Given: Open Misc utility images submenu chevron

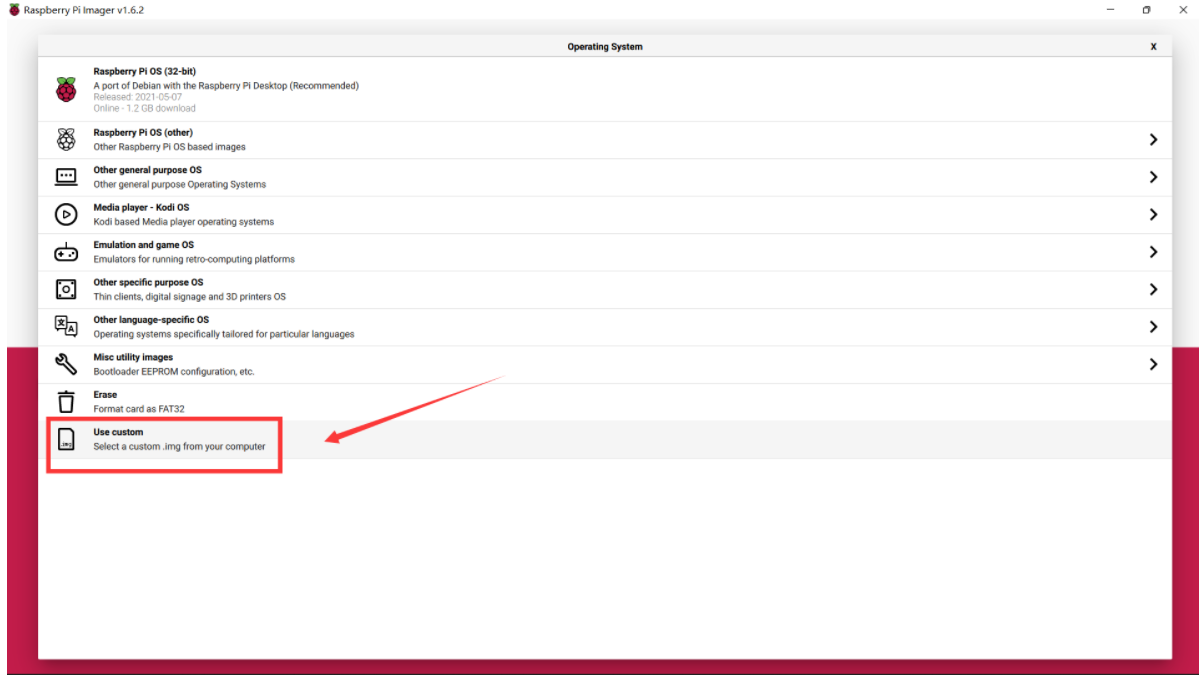Looking at the screenshot, I should click(1153, 364).
